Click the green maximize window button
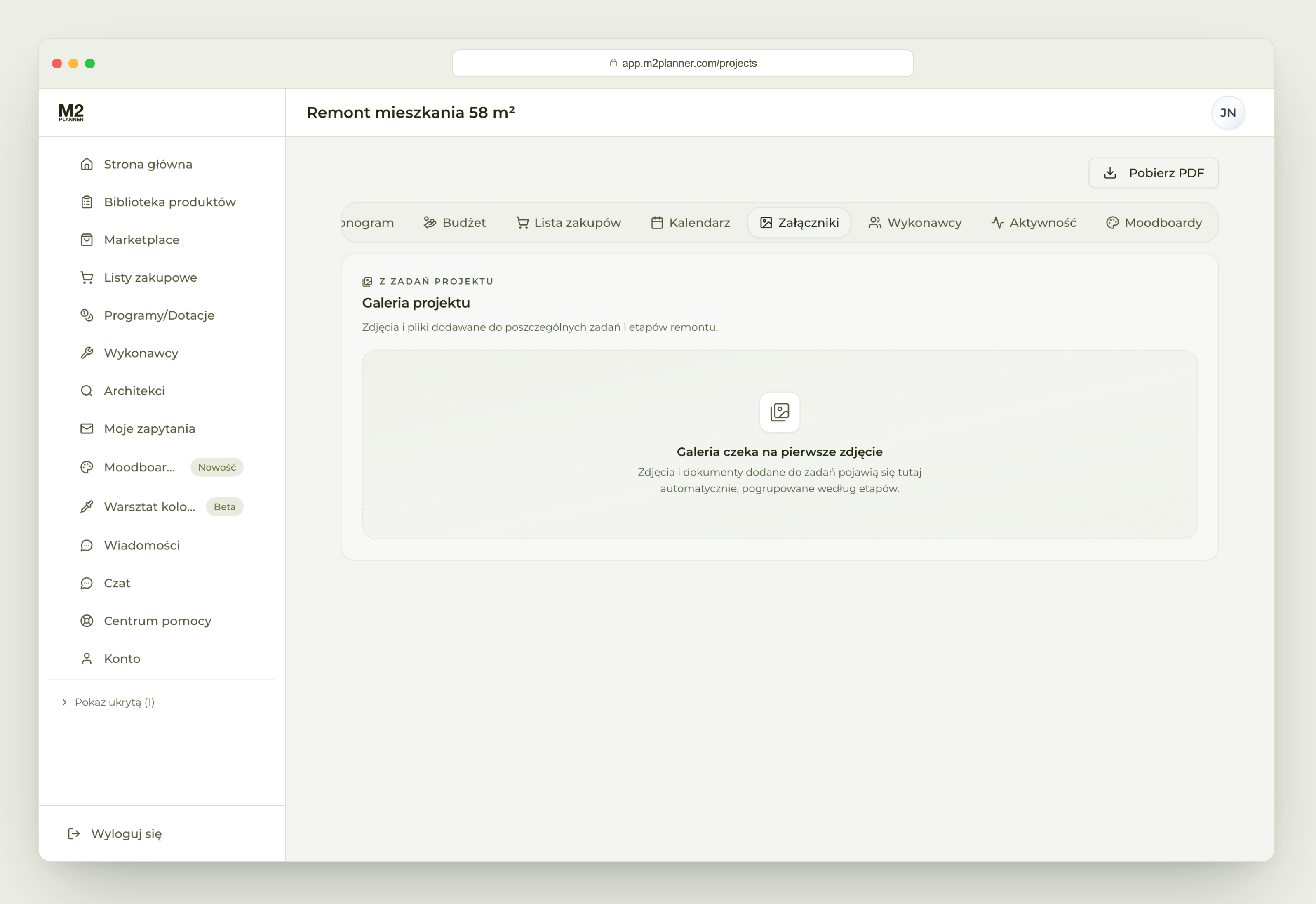This screenshot has height=904, width=1316. click(x=89, y=64)
